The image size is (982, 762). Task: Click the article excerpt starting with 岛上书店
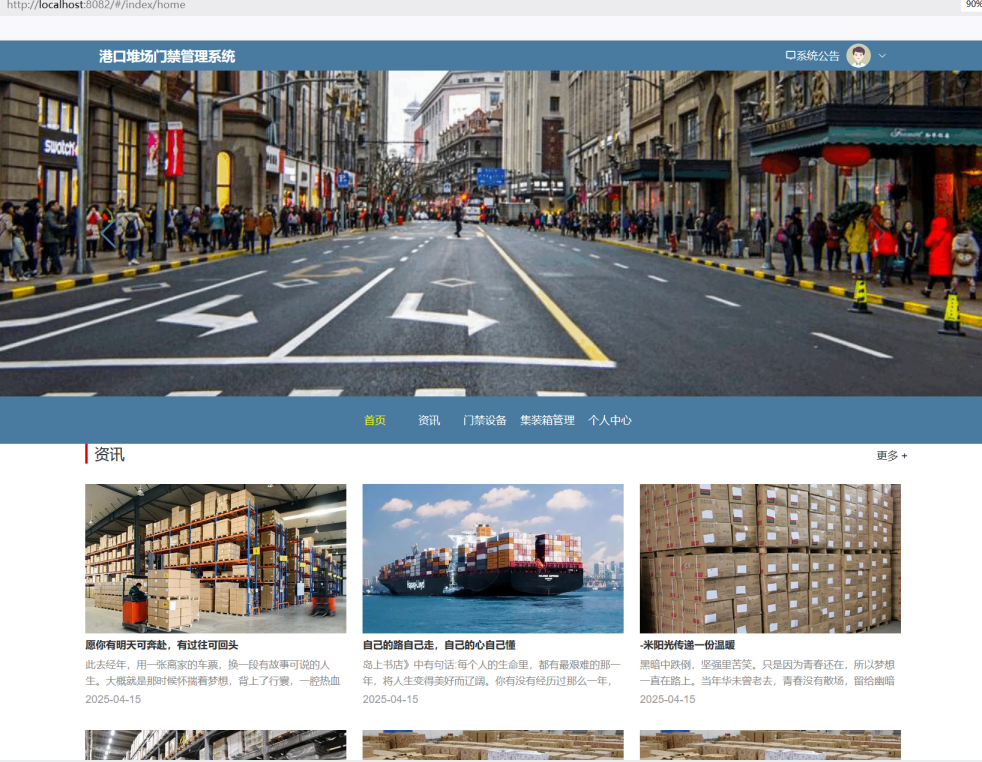pyautogui.click(x=492, y=673)
